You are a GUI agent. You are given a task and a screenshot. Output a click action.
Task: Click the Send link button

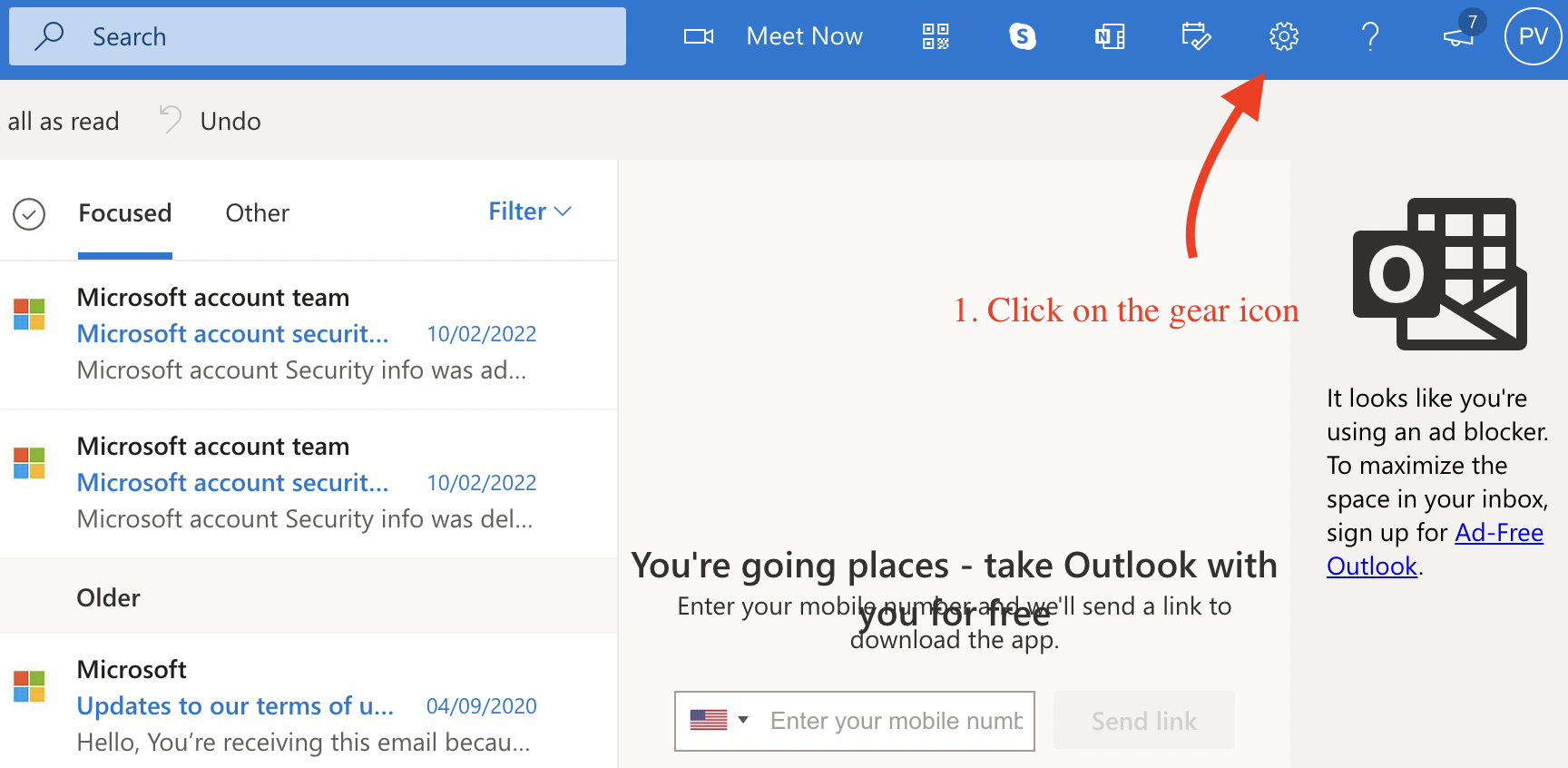pyautogui.click(x=1143, y=721)
